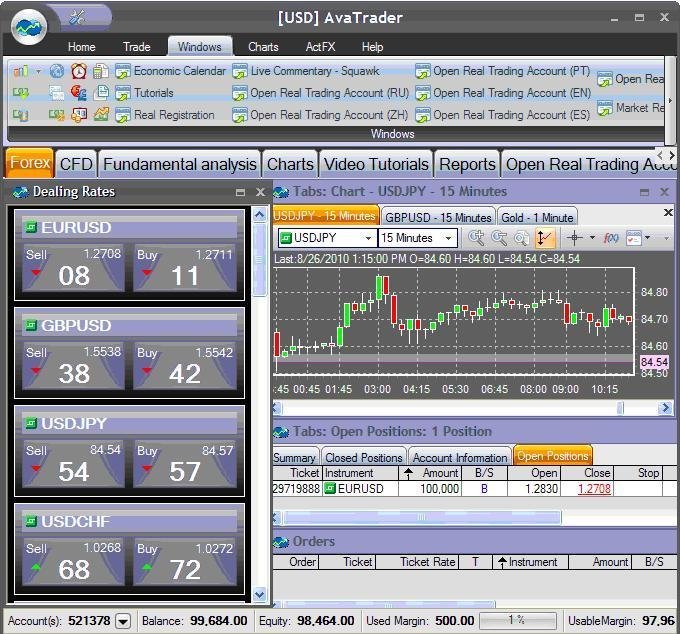Click Dealing Rates scroll down arrow
The height and width of the screenshot is (634, 680).
tap(259, 594)
